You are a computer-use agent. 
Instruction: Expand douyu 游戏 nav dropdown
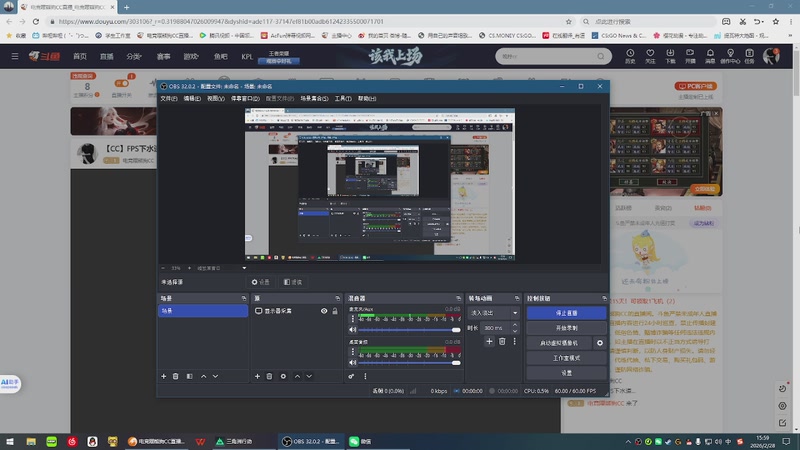coord(191,56)
